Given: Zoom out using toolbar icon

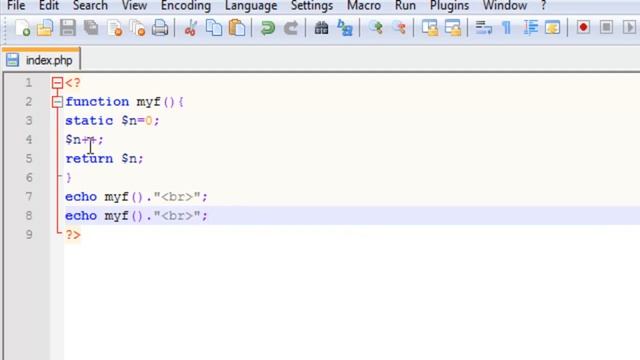Looking at the screenshot, I should click(399, 28).
